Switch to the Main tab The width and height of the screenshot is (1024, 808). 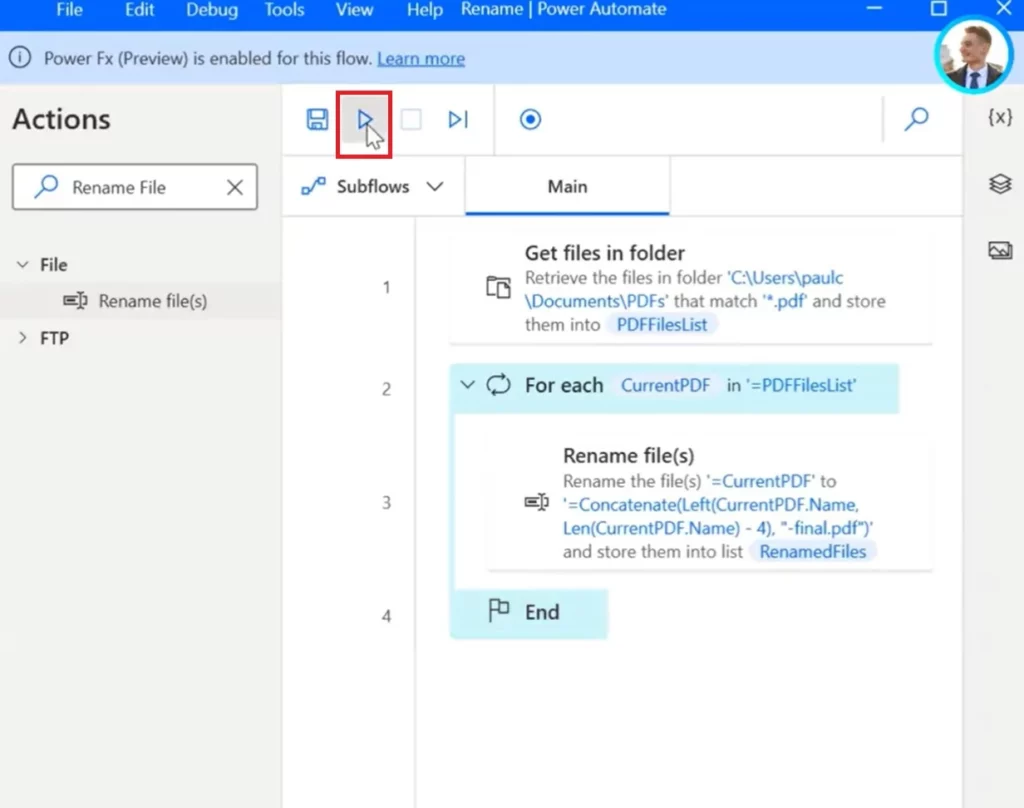pos(567,187)
